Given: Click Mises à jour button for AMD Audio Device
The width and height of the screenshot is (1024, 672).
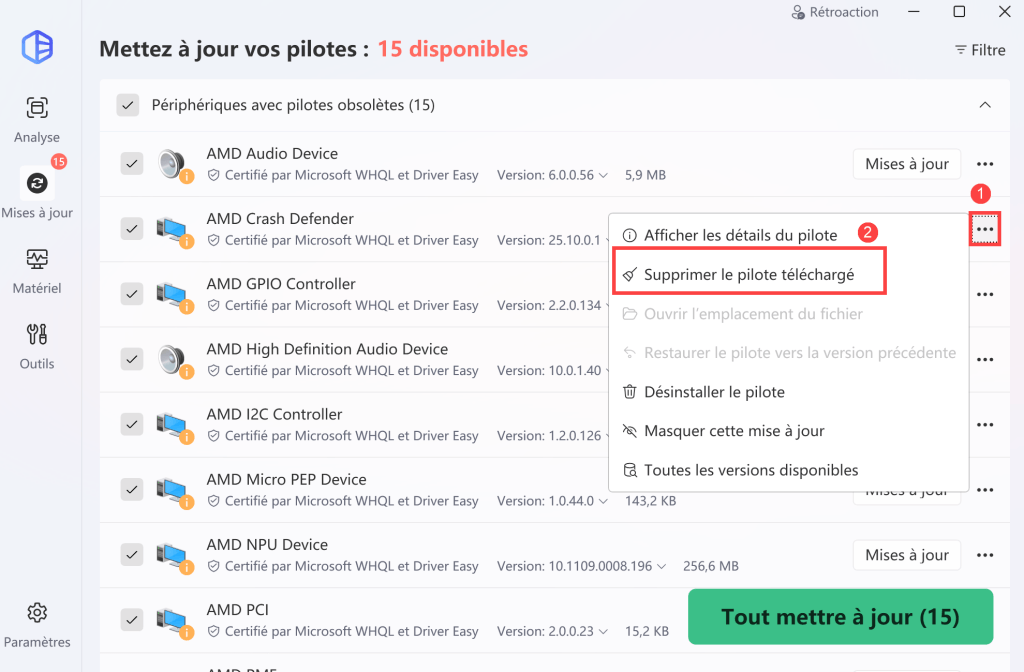Looking at the screenshot, I should pos(906,164).
